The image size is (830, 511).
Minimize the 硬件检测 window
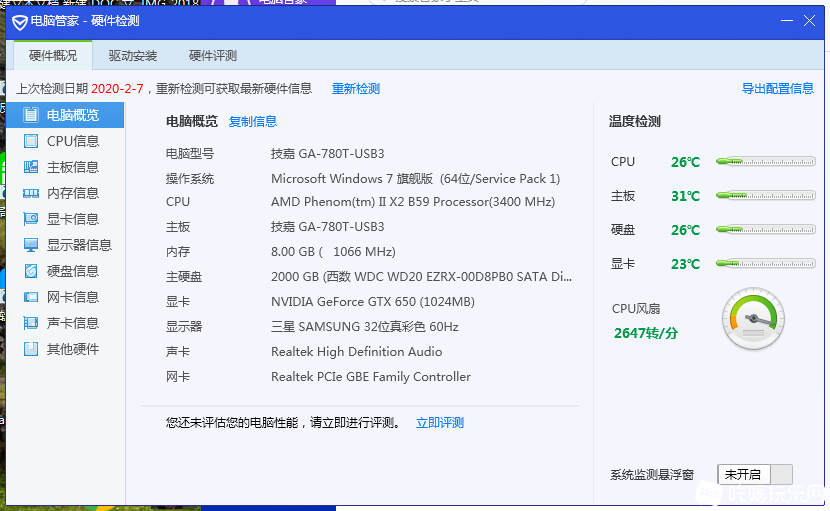point(787,21)
